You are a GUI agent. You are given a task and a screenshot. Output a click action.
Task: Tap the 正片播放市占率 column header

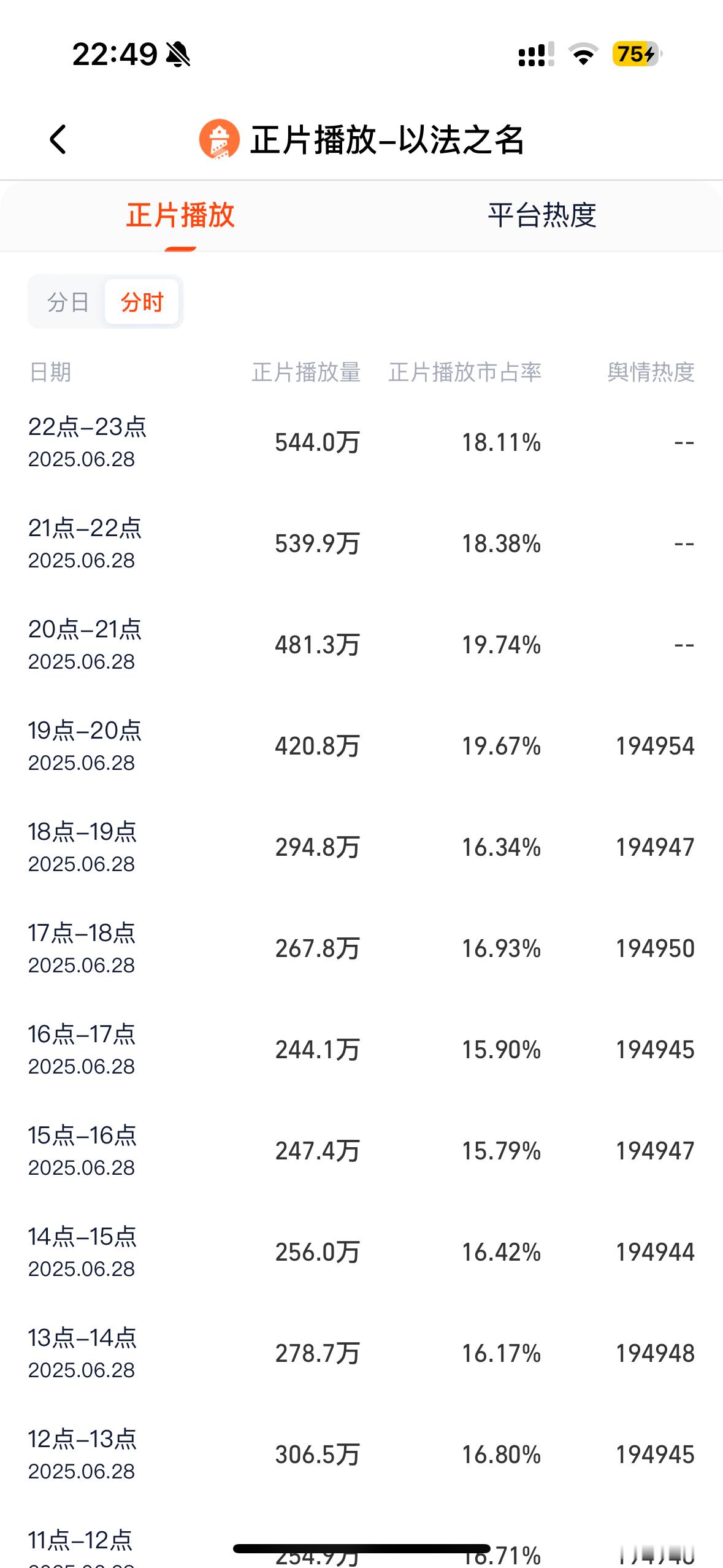(465, 372)
